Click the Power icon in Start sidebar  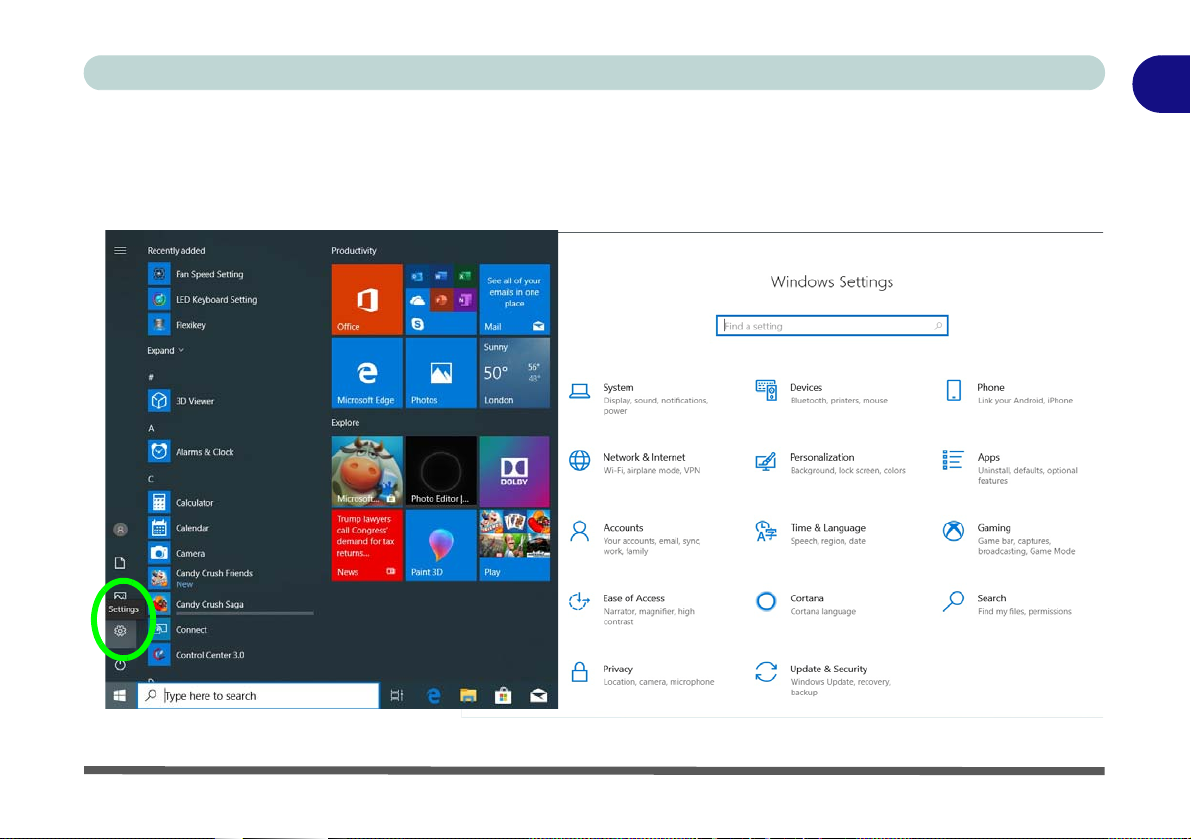(120, 664)
